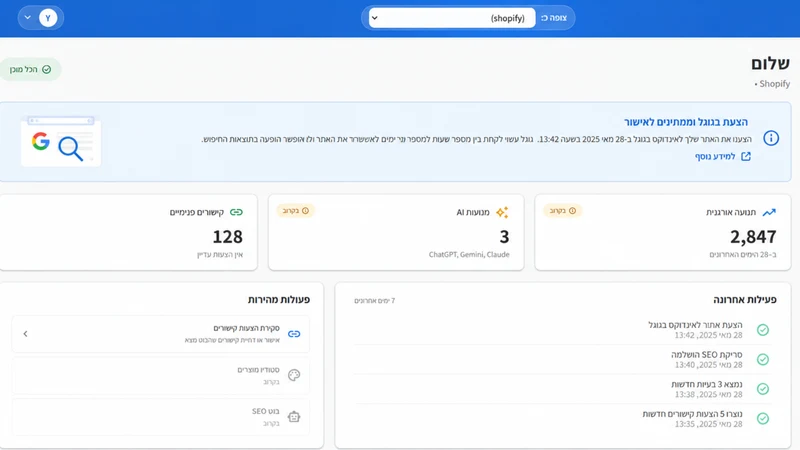Click the checkmark icon in status badge

[x=46, y=69]
